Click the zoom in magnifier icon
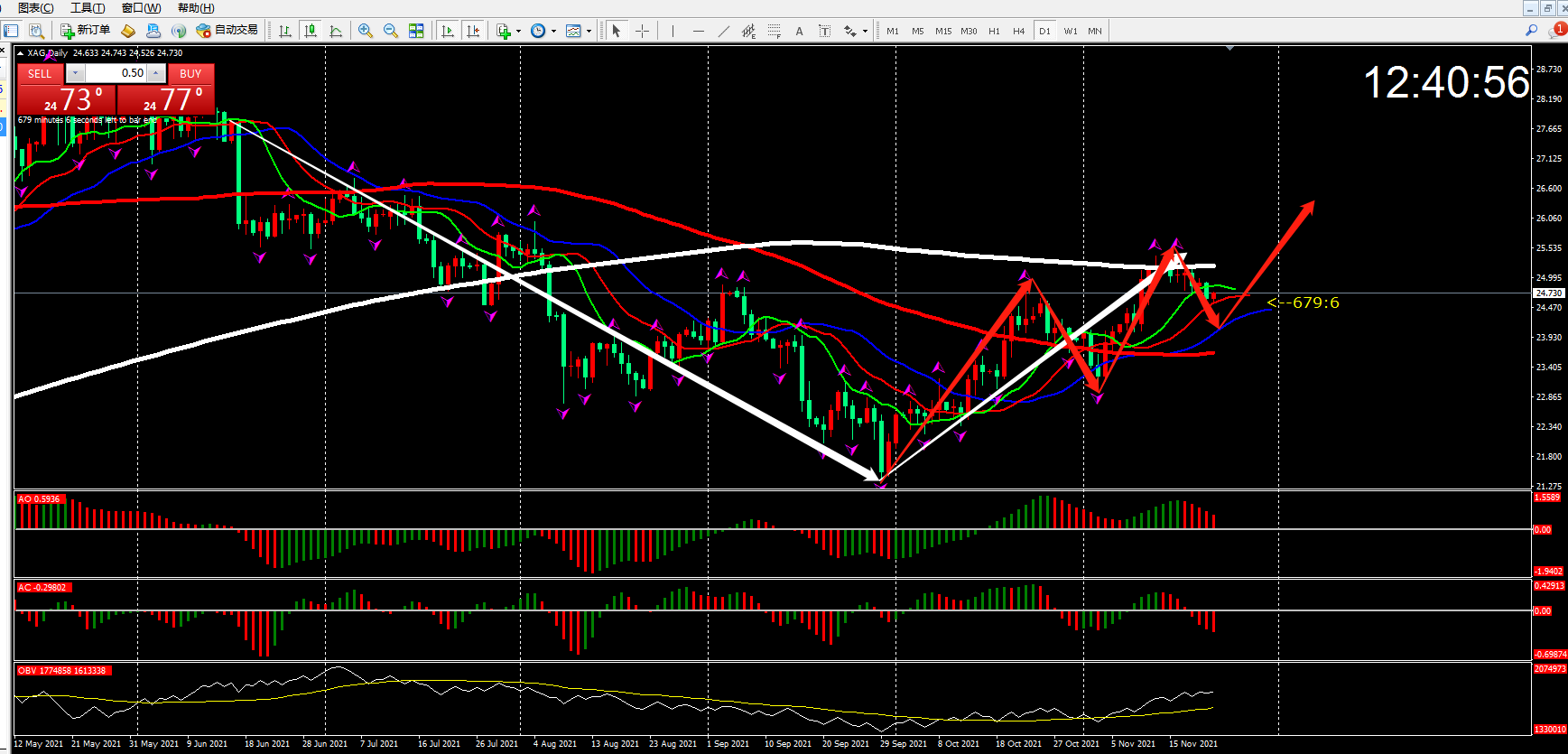 coord(365,31)
